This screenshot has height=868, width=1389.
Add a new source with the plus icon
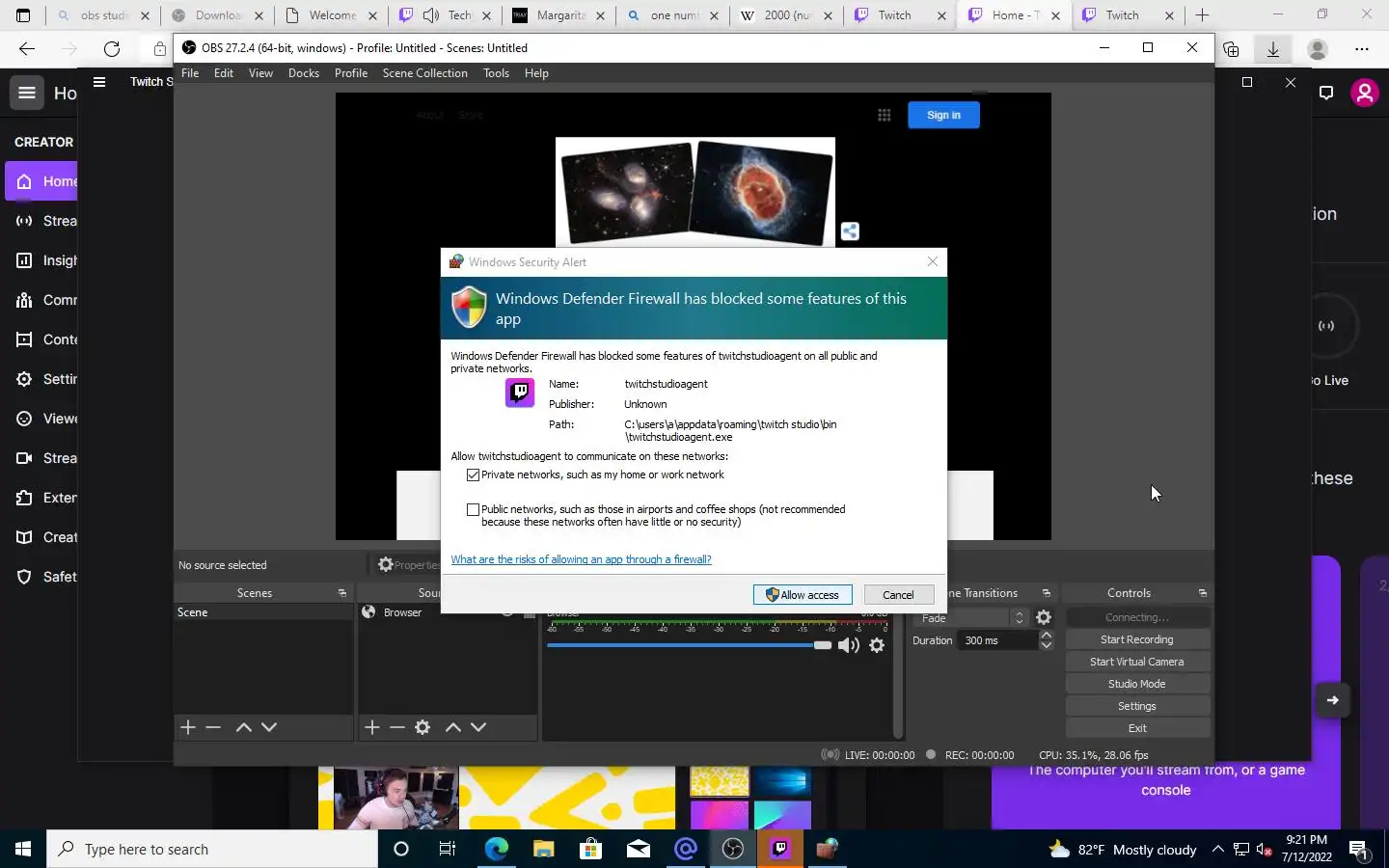pyautogui.click(x=372, y=727)
